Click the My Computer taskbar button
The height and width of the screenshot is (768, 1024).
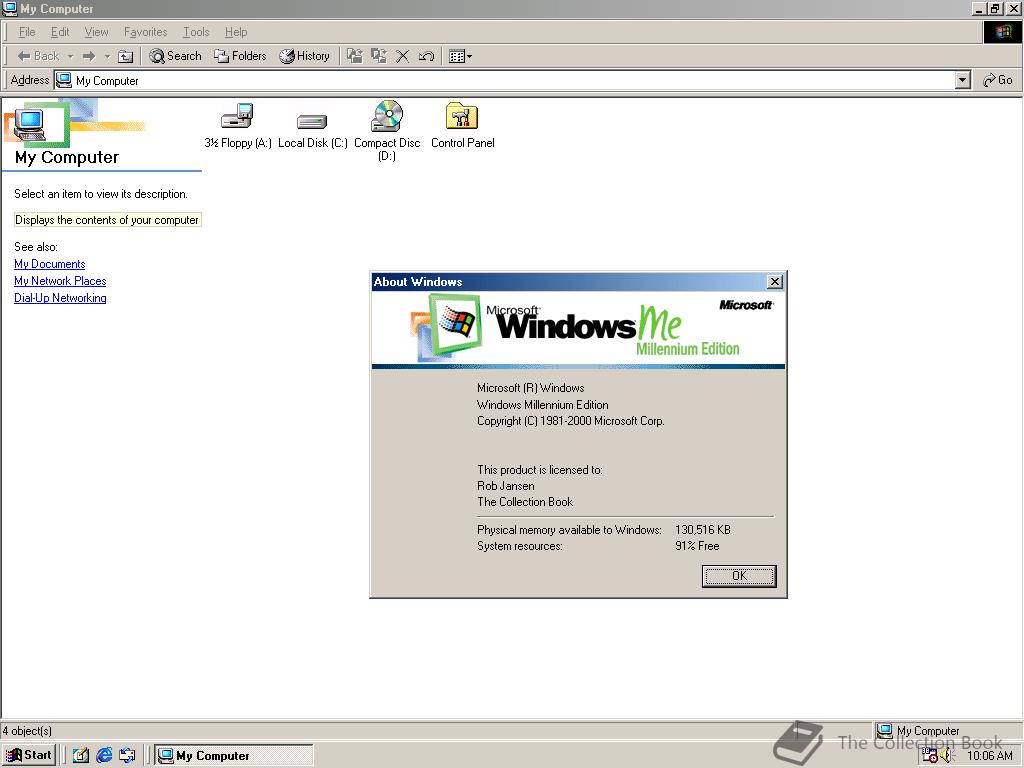pos(234,756)
